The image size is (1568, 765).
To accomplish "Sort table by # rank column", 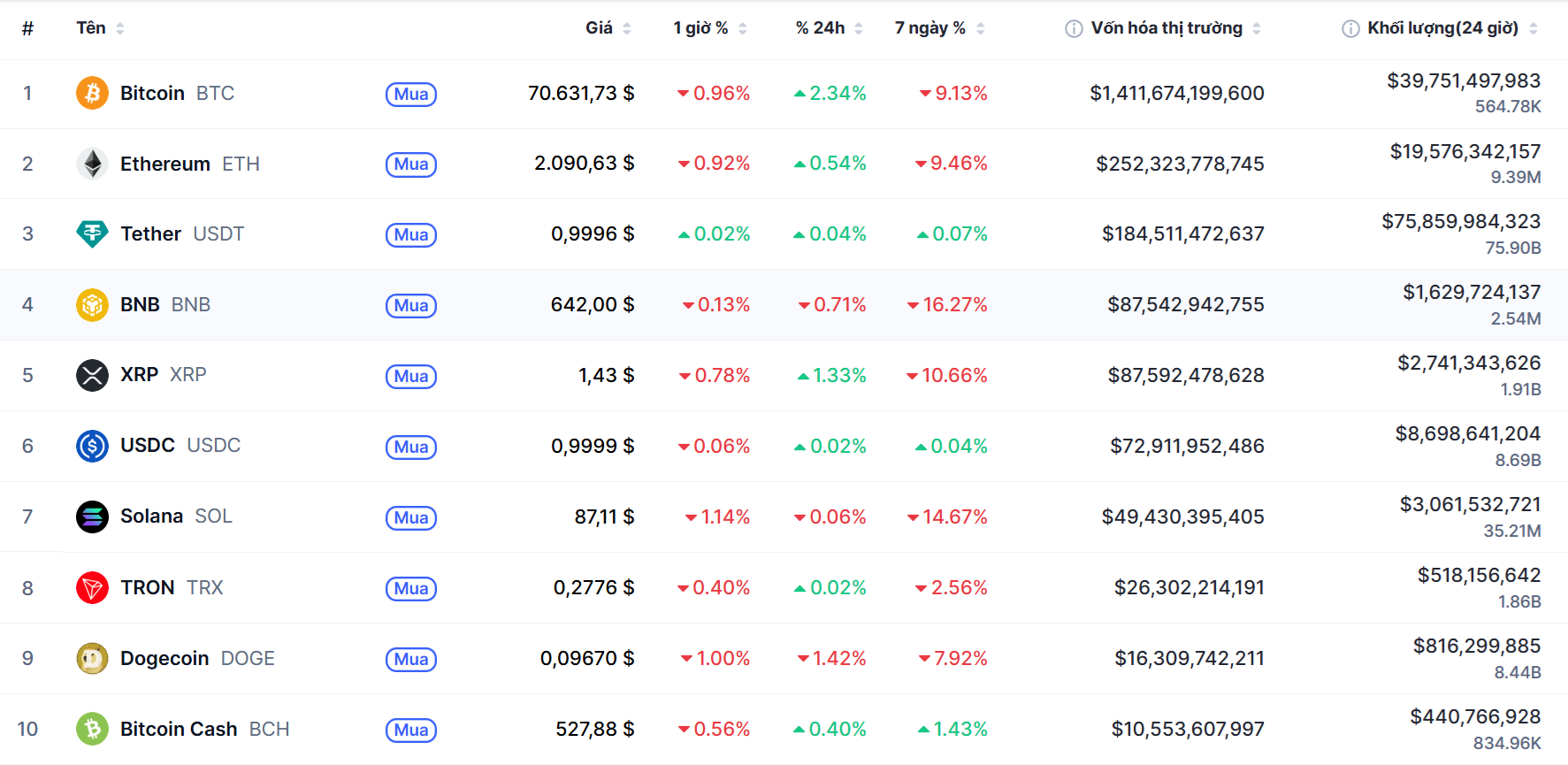I will pyautogui.click(x=28, y=28).
